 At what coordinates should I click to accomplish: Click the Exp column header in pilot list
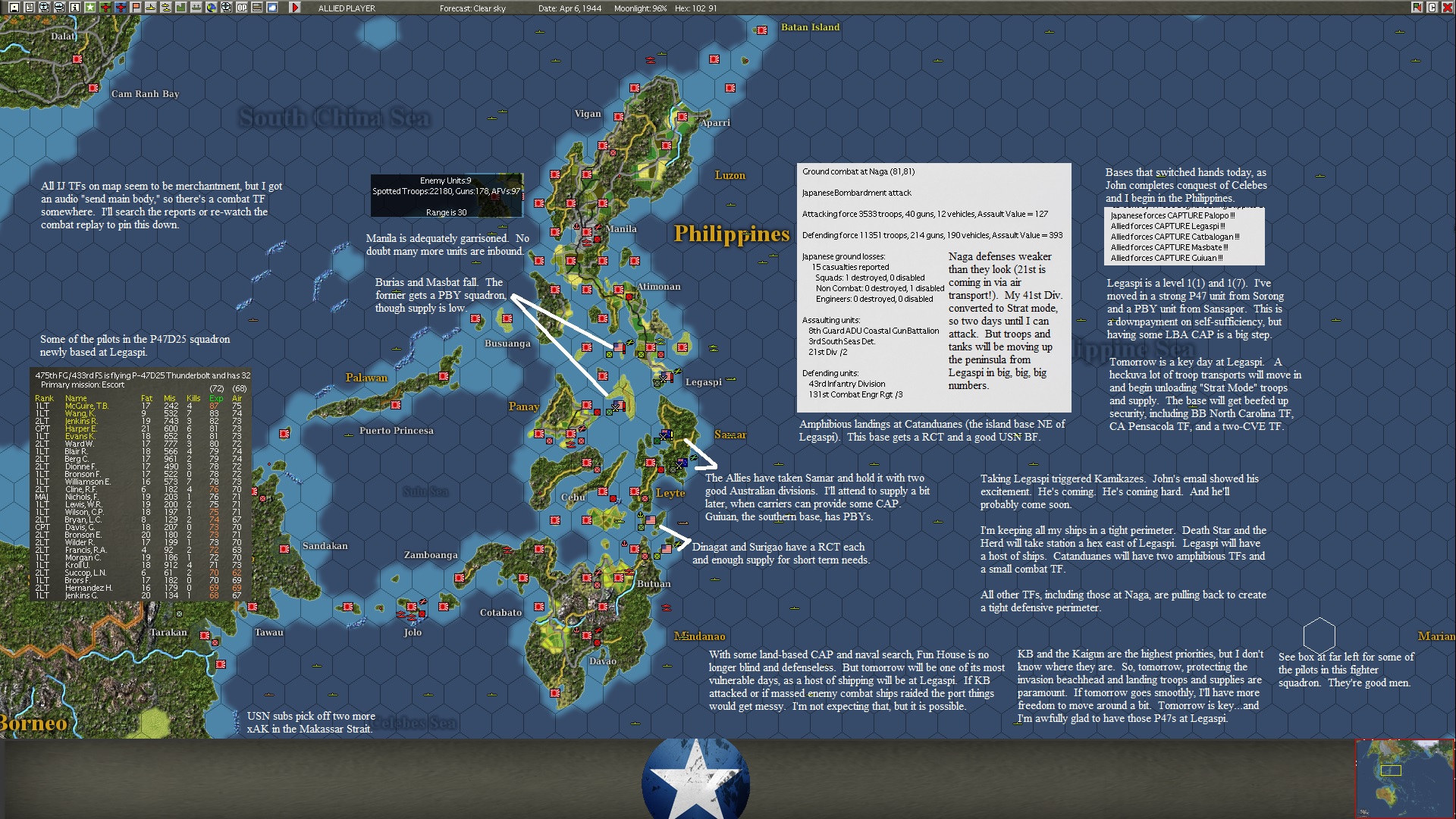pos(216,398)
